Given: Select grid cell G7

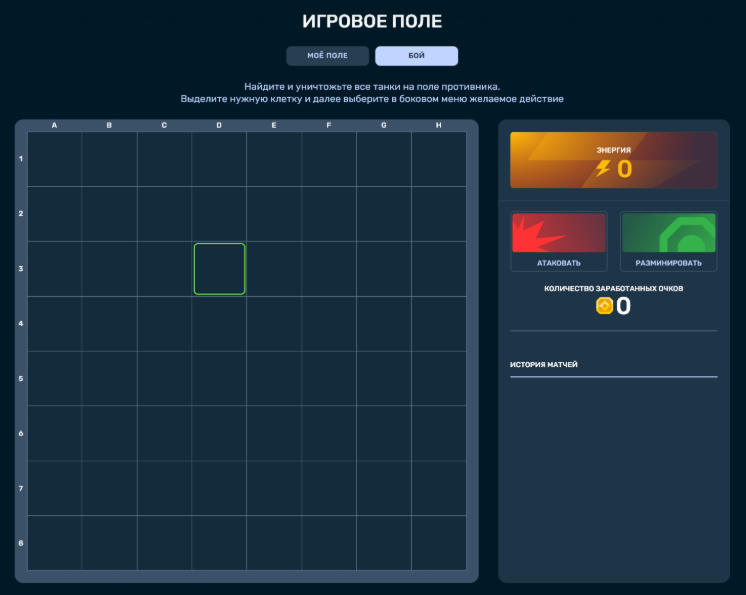Looking at the screenshot, I should (x=383, y=488).
